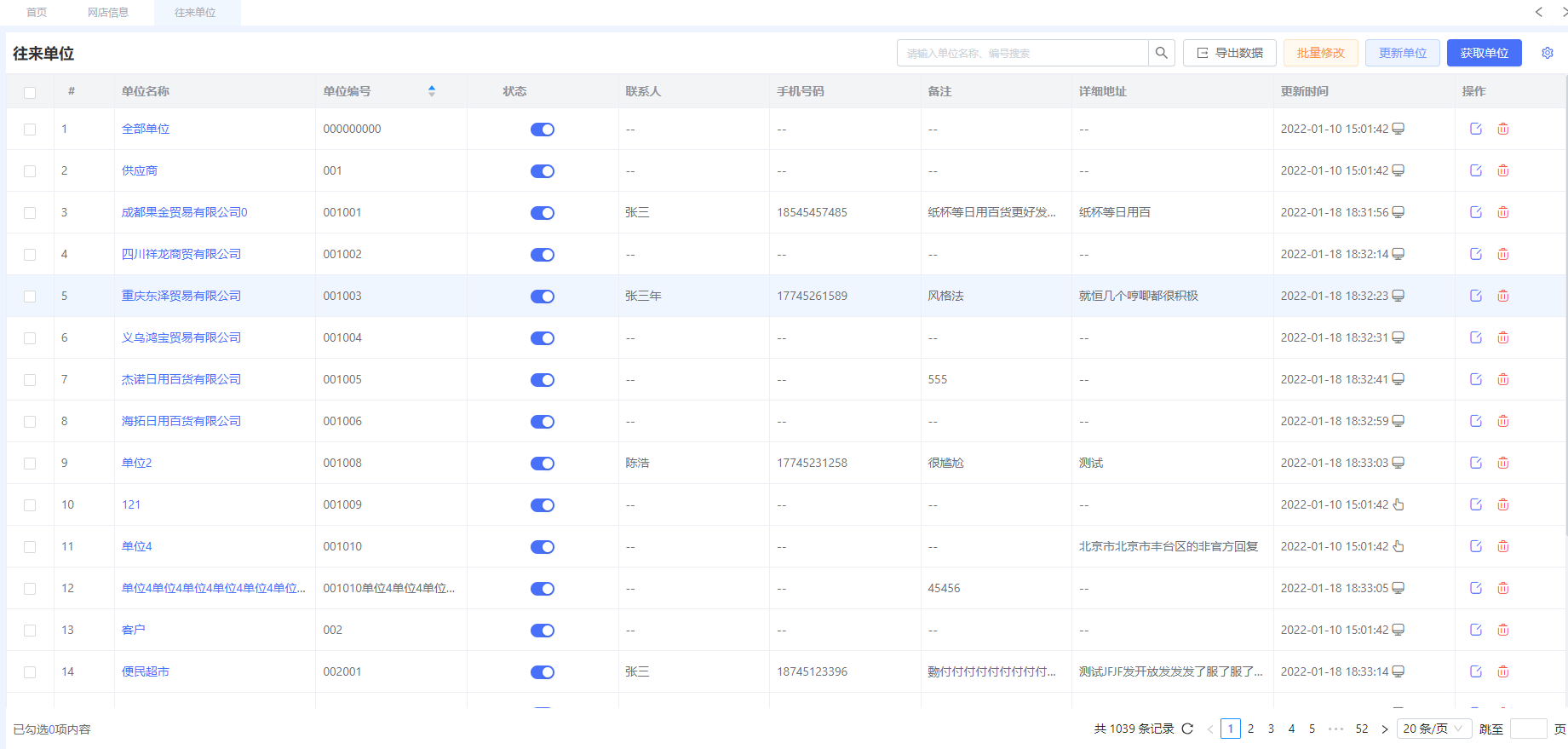
Task: Click 获取单位 button
Action: click(1485, 53)
